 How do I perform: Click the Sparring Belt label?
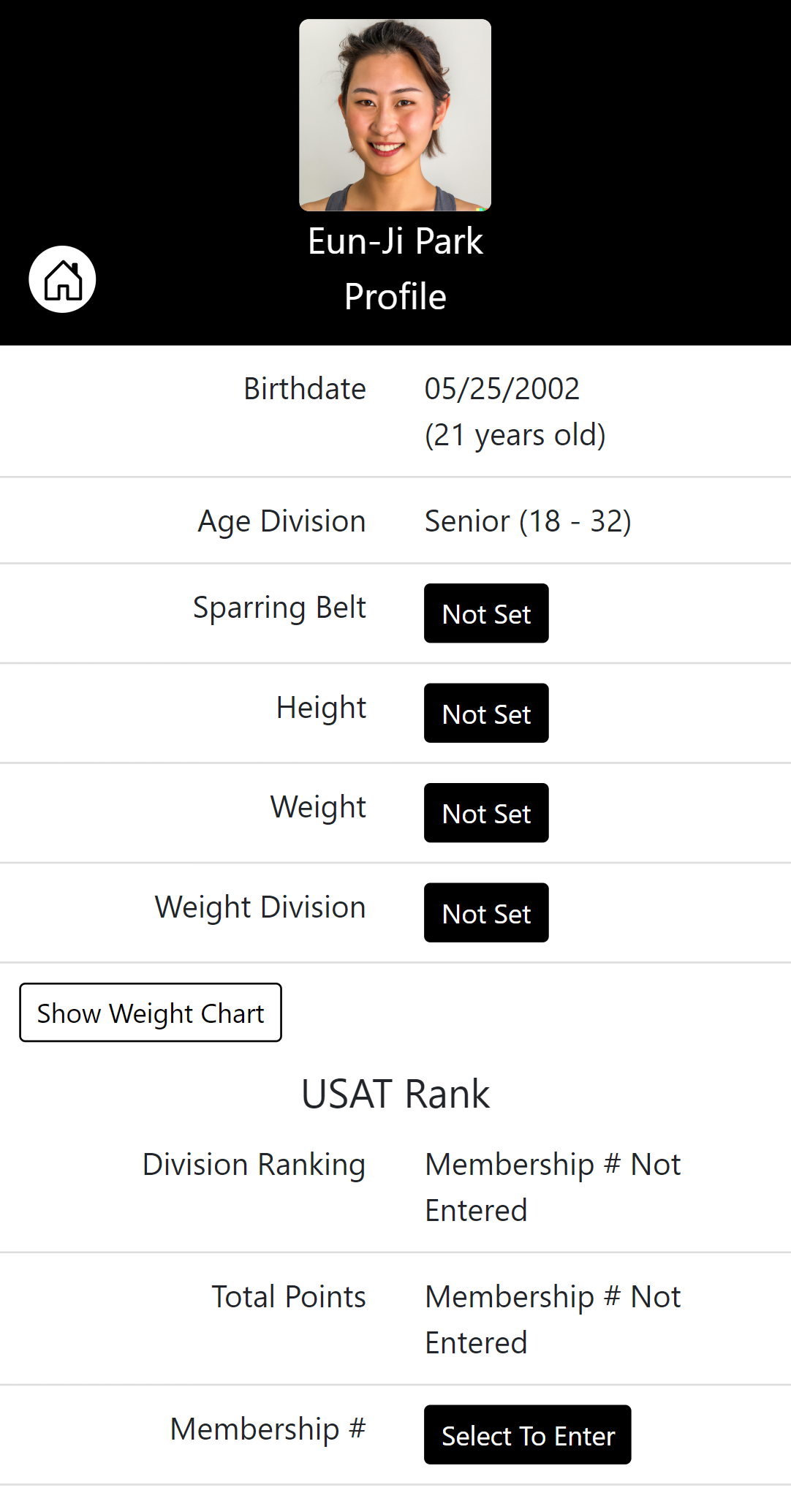click(279, 608)
